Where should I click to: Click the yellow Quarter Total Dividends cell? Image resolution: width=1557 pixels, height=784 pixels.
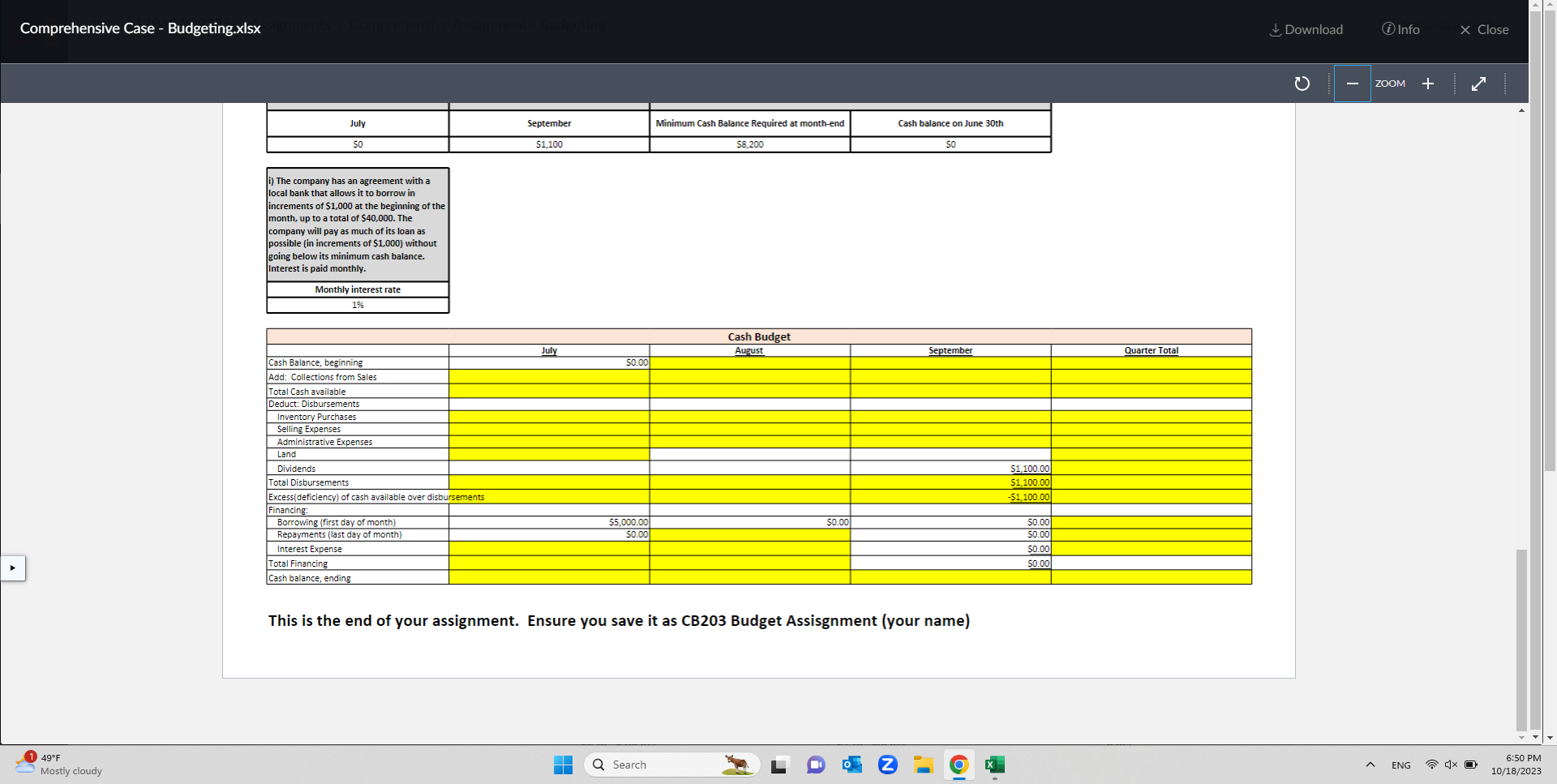1151,469
